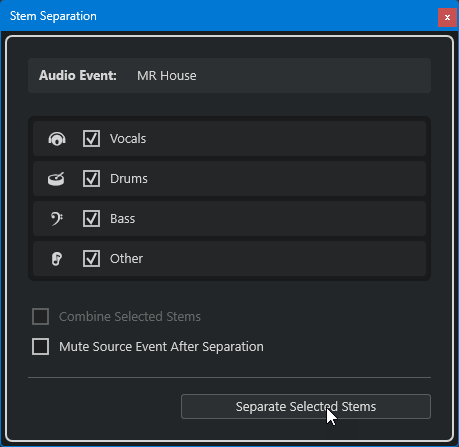The image size is (459, 447).
Task: Click the Vocals headphone icon
Action: [x=57, y=139]
